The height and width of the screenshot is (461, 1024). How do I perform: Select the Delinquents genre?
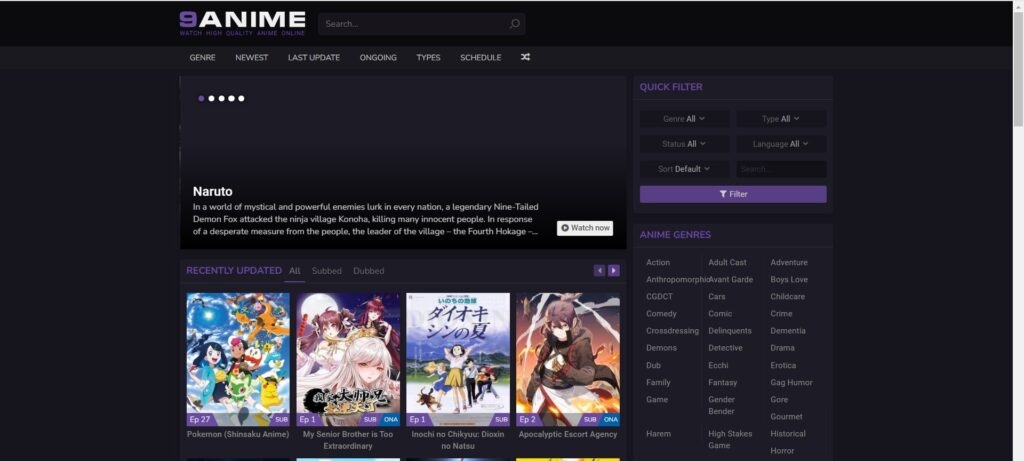[729, 330]
